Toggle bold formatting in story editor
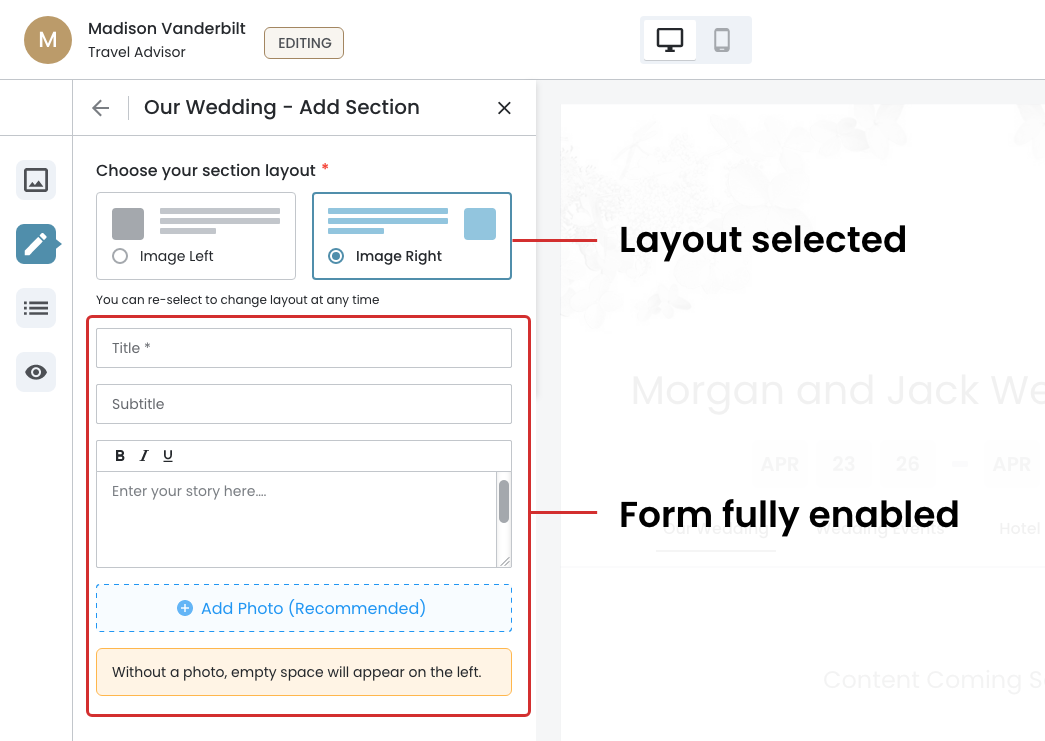1045x741 pixels. tap(120, 456)
